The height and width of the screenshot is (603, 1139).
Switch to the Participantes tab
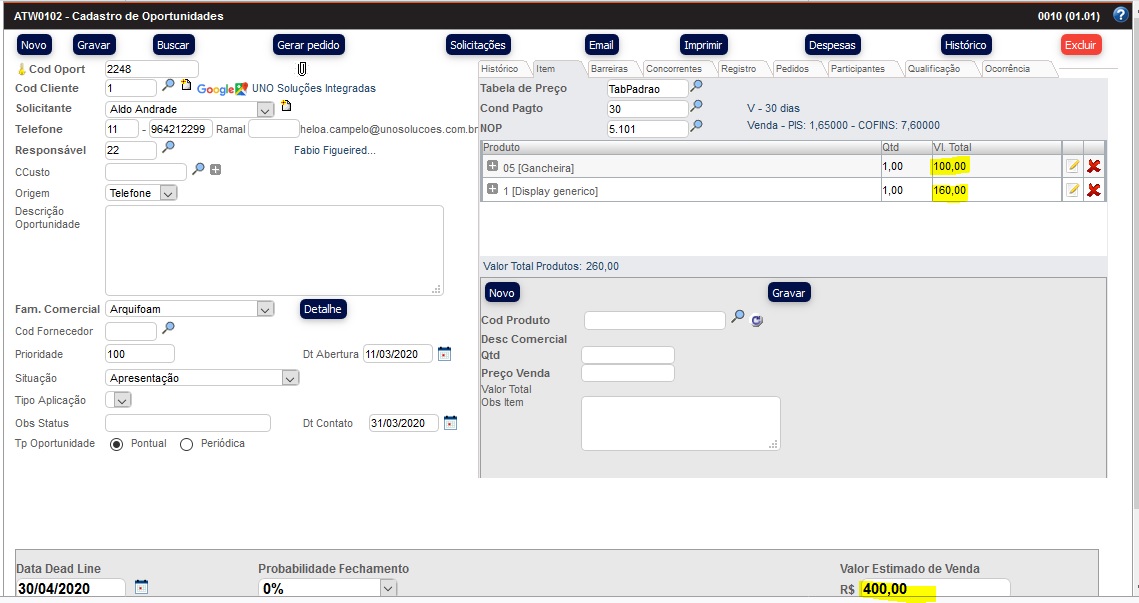coord(858,69)
